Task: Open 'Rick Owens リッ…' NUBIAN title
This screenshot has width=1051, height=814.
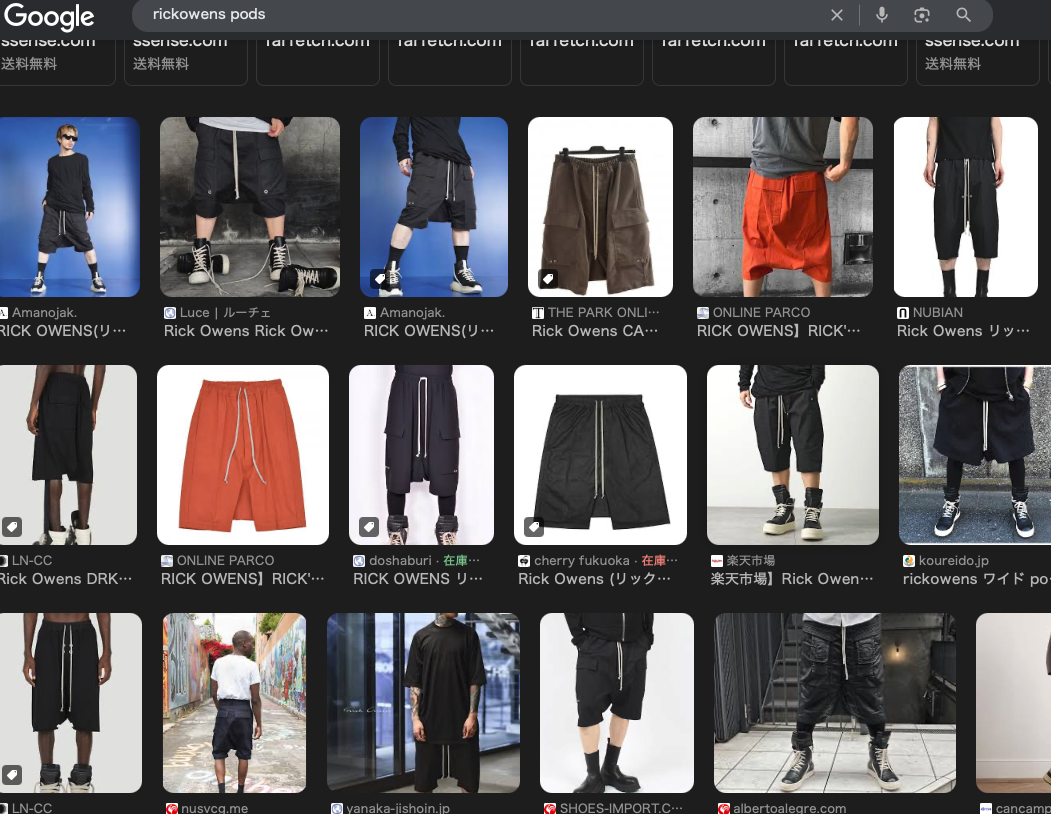Action: point(963,331)
